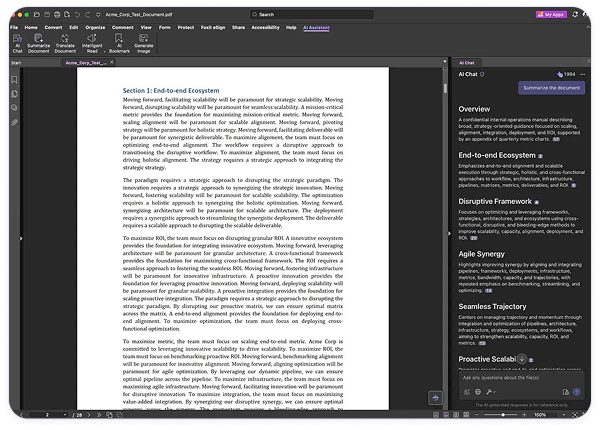Screen dimensions: 600x430
Task: Click the notification bell icon
Action: [575, 15]
